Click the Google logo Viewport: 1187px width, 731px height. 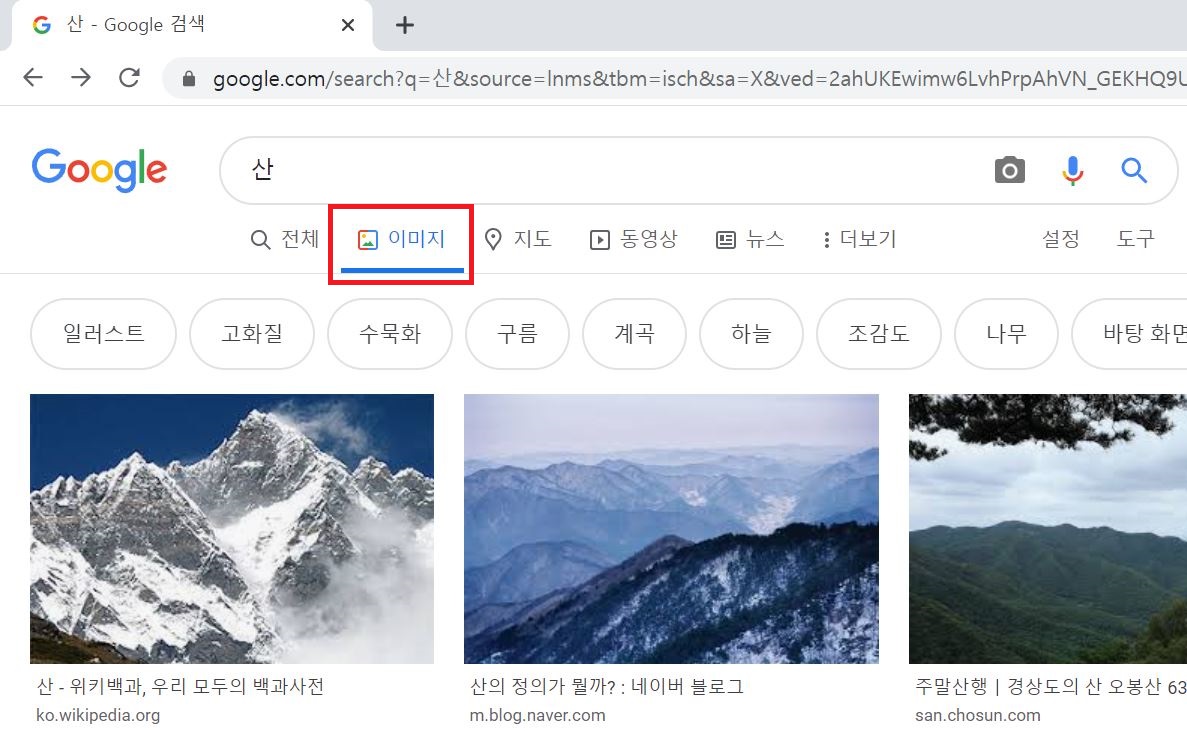click(x=99, y=170)
